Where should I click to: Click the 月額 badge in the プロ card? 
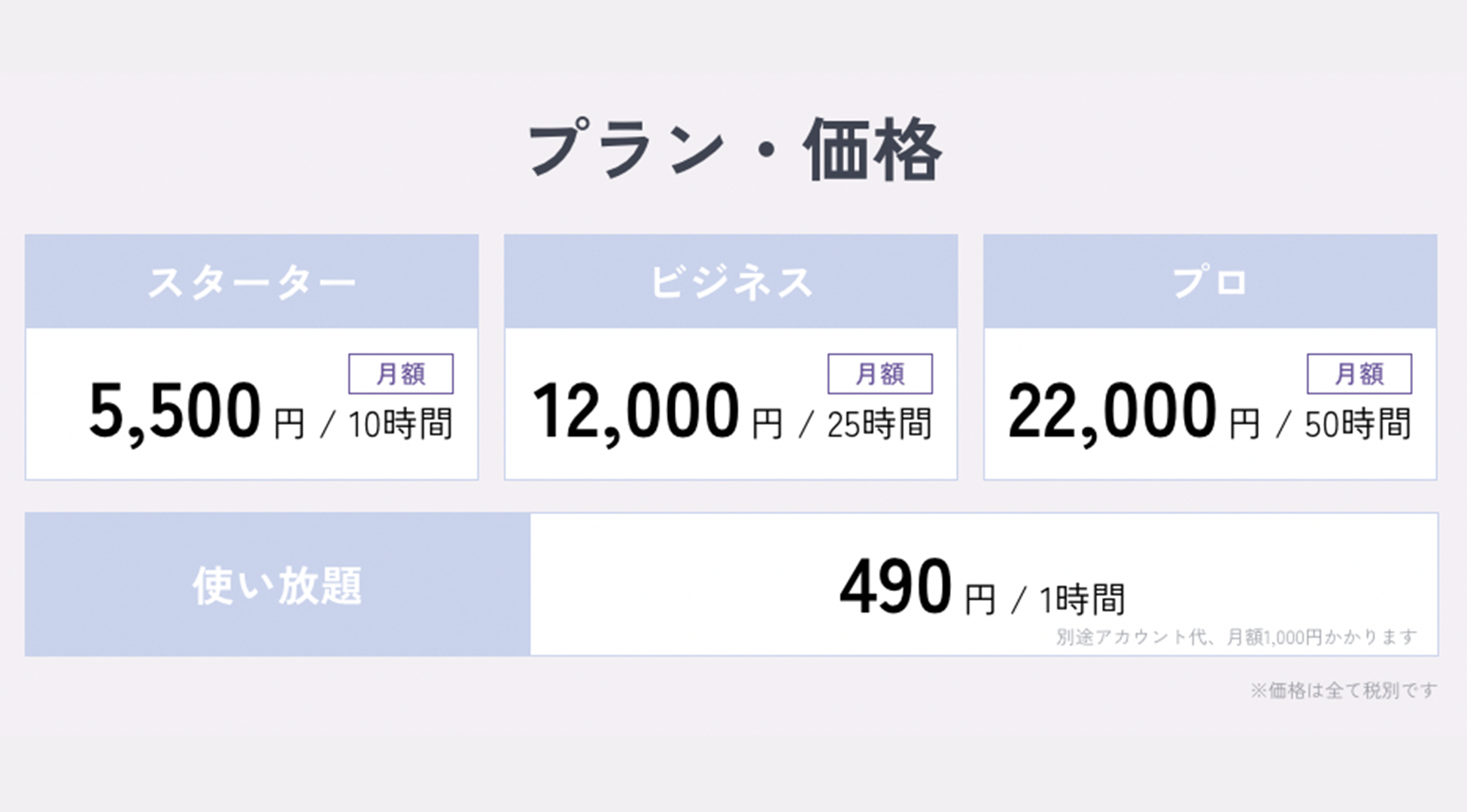pyautogui.click(x=1359, y=374)
